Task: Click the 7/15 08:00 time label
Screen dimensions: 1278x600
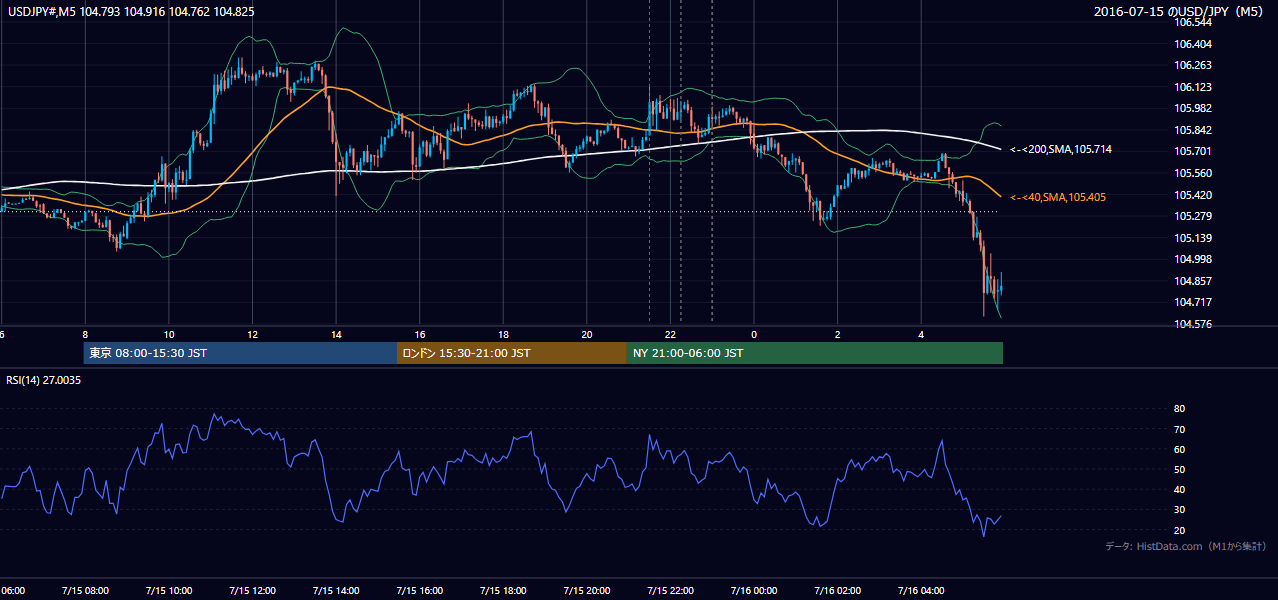Action: pos(85,590)
